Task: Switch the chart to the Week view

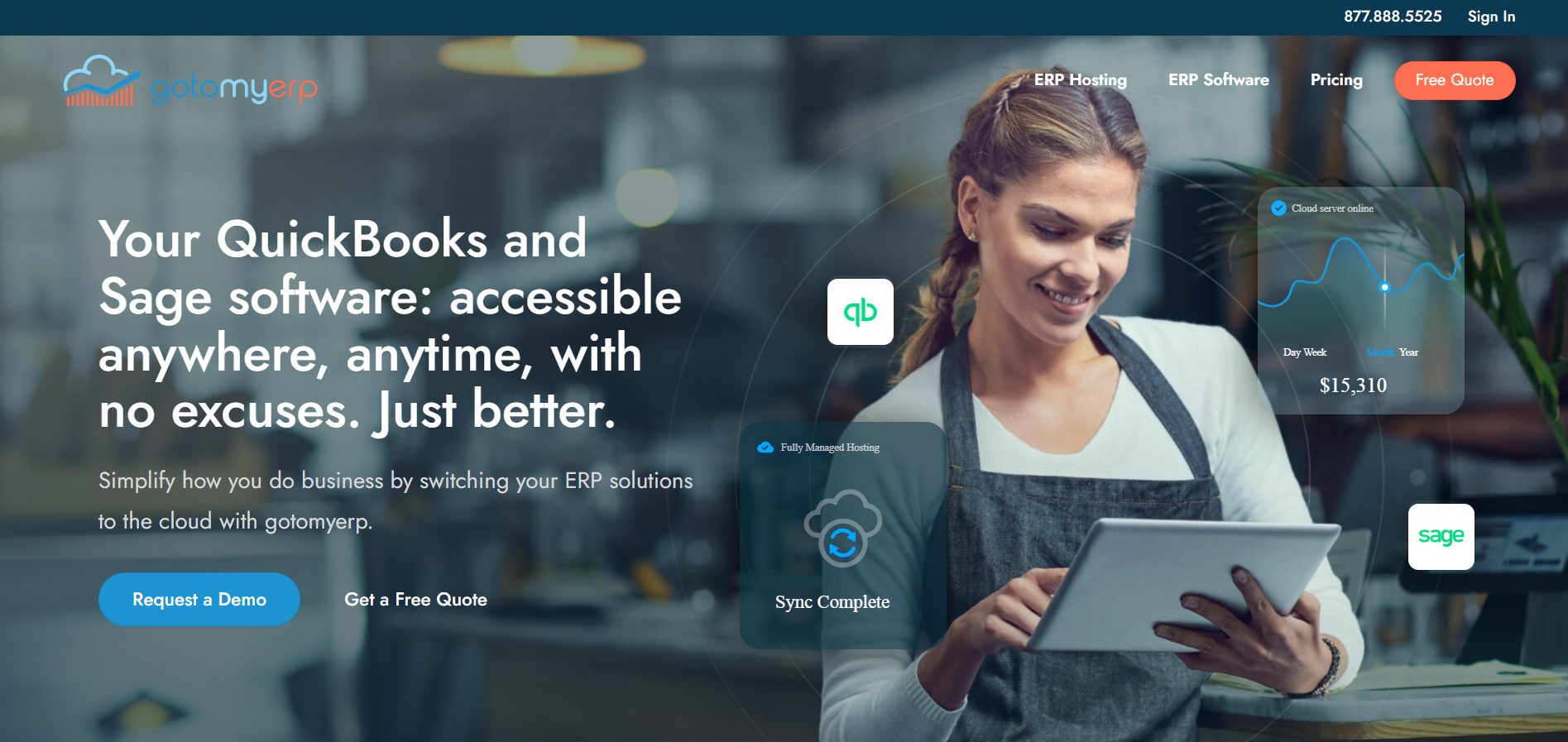Action: click(1315, 352)
